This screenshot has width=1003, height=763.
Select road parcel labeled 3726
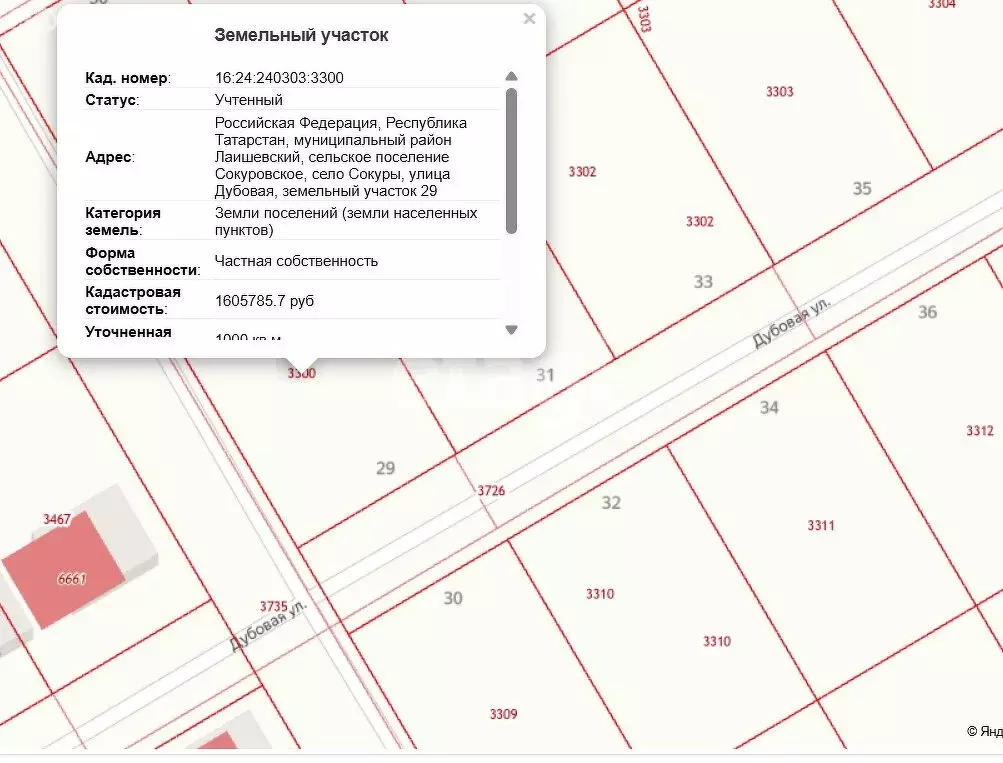click(490, 490)
